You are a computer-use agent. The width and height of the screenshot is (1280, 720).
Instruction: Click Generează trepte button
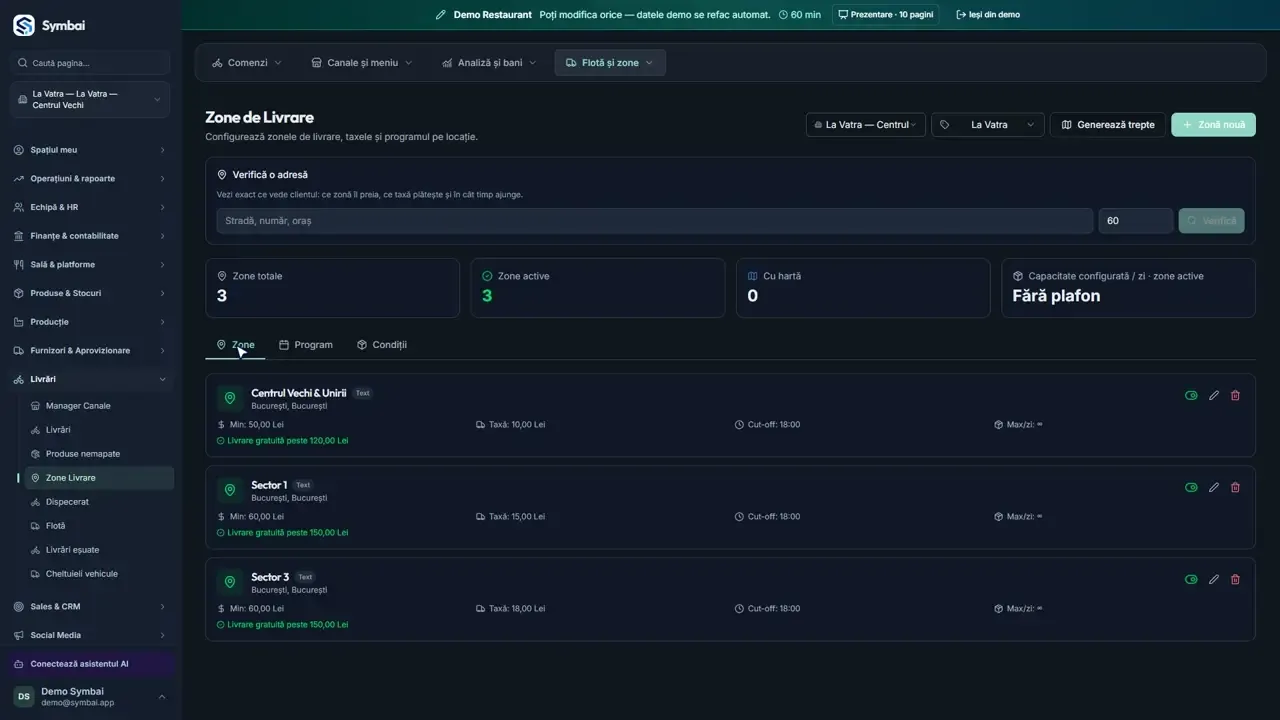point(1108,125)
